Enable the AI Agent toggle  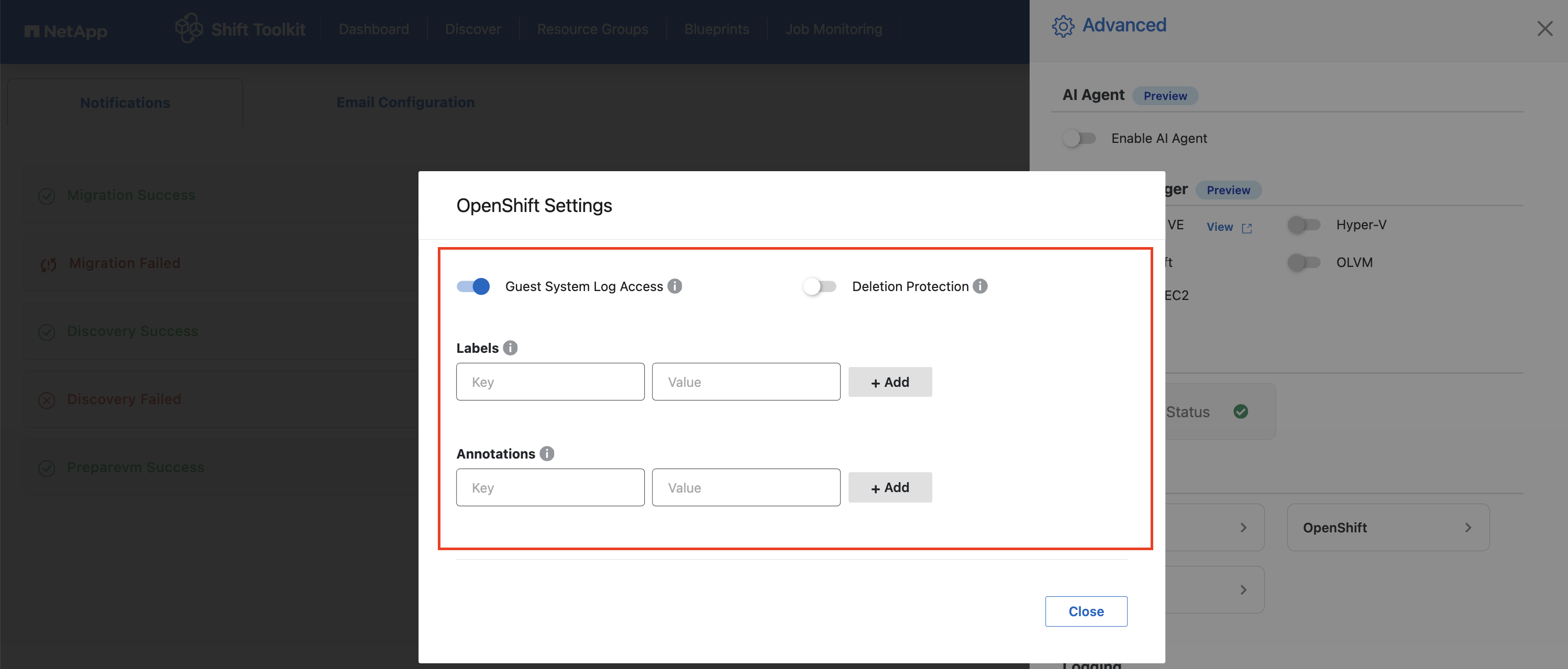[x=1079, y=138]
